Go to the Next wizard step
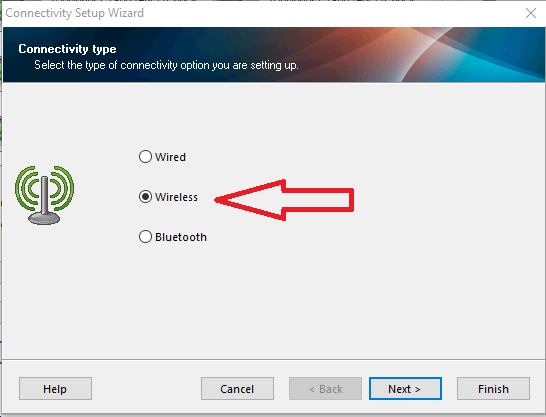 point(405,388)
